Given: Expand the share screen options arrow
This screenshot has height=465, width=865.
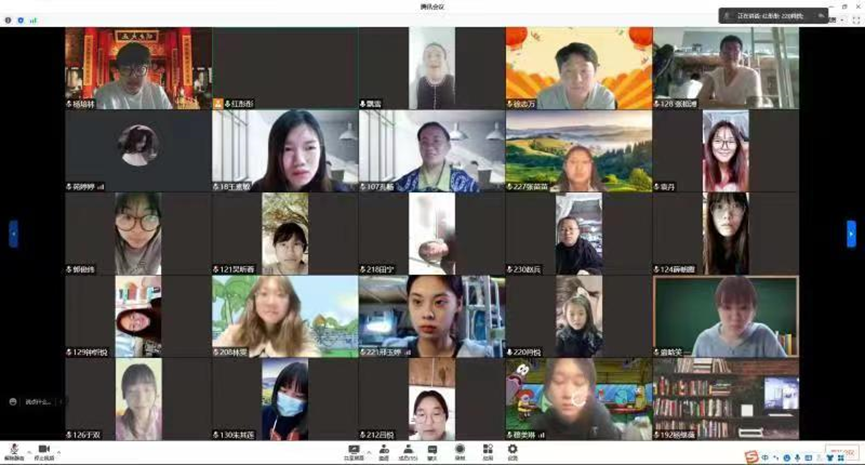Looking at the screenshot, I should (x=368, y=450).
